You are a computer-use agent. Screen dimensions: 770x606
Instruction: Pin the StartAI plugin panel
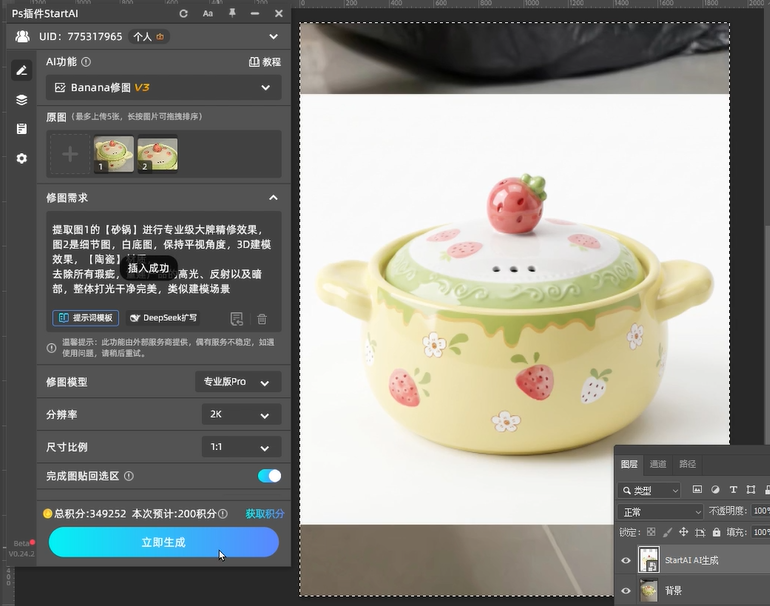232,13
